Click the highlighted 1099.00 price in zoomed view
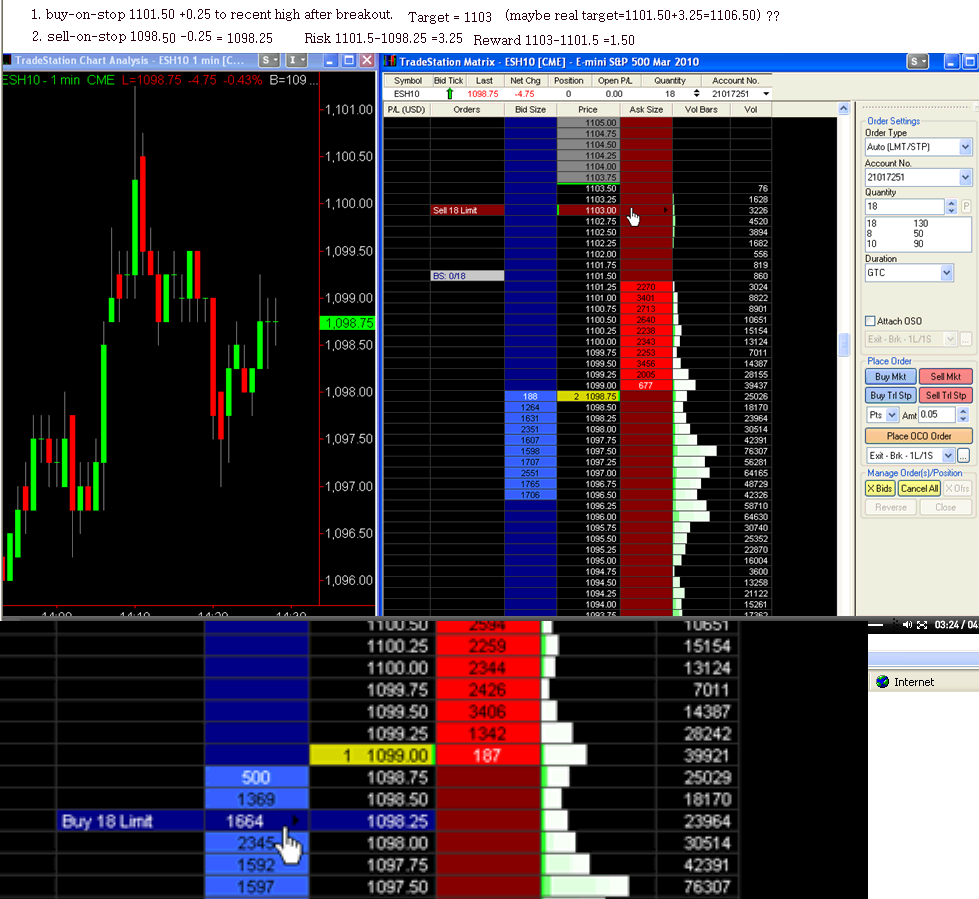 (x=372, y=755)
